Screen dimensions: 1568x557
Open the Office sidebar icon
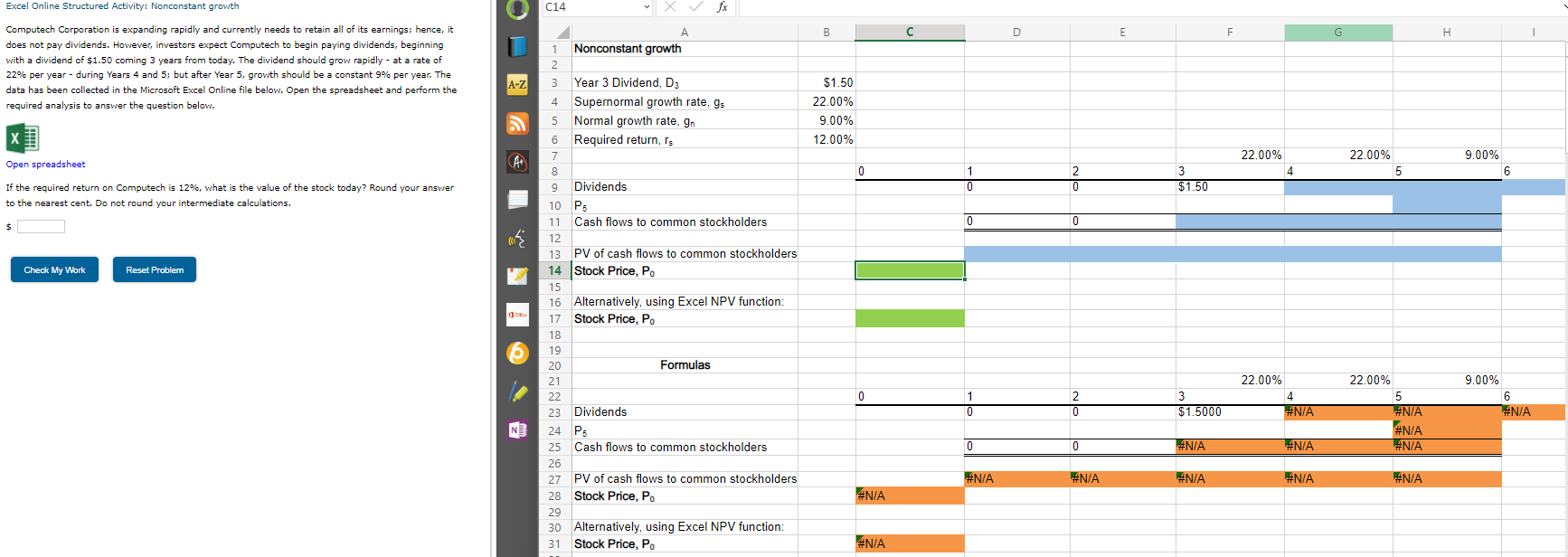[517, 315]
